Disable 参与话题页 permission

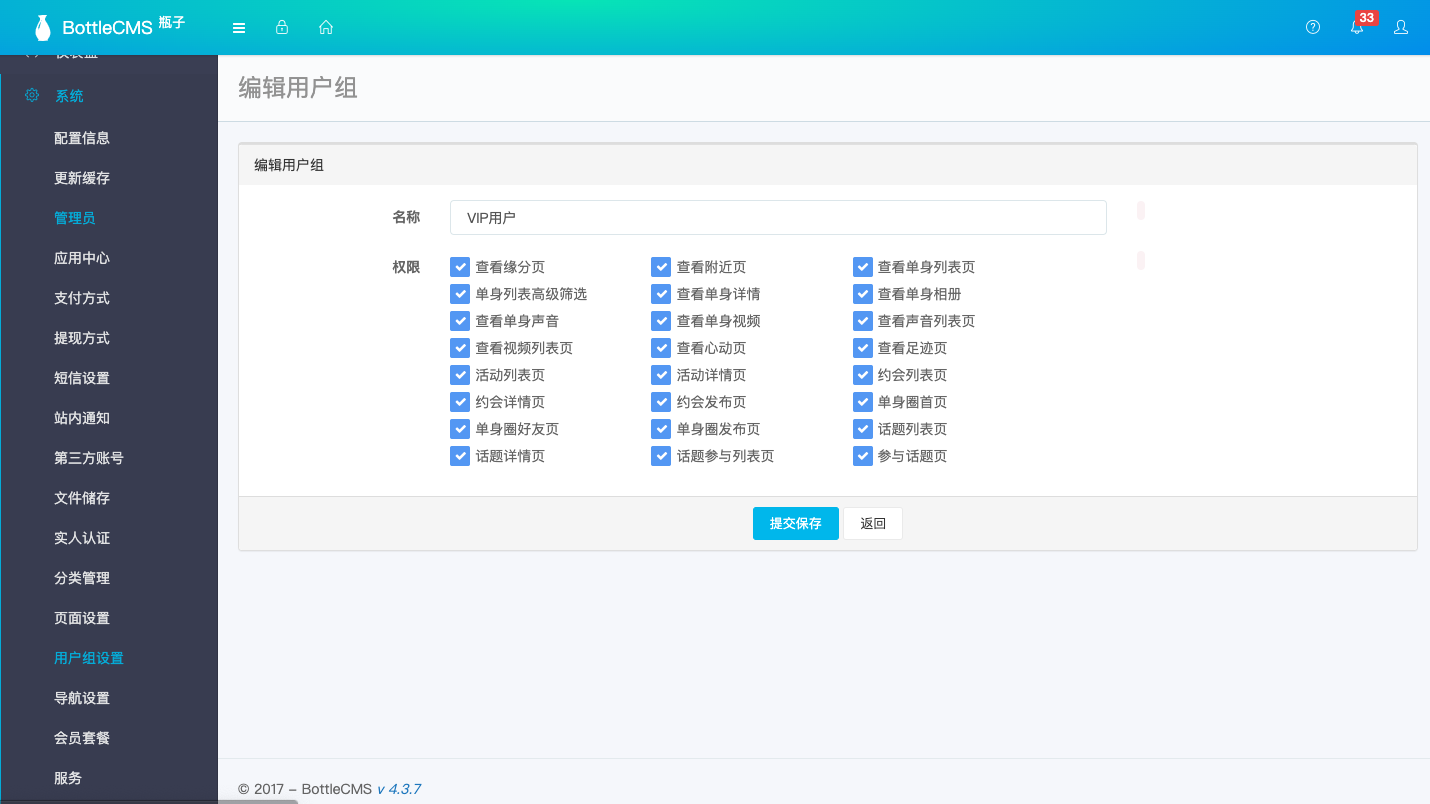863,456
